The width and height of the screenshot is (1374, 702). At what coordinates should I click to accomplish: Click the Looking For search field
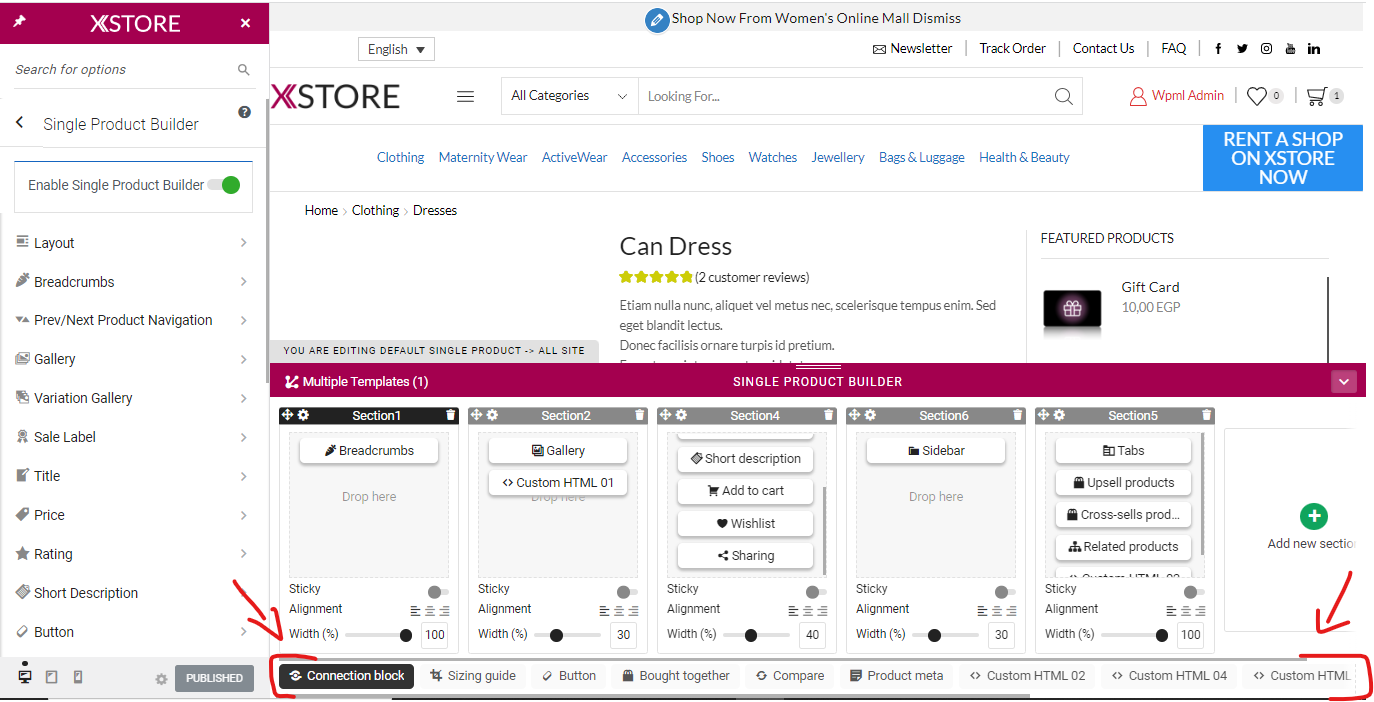pyautogui.click(x=843, y=96)
